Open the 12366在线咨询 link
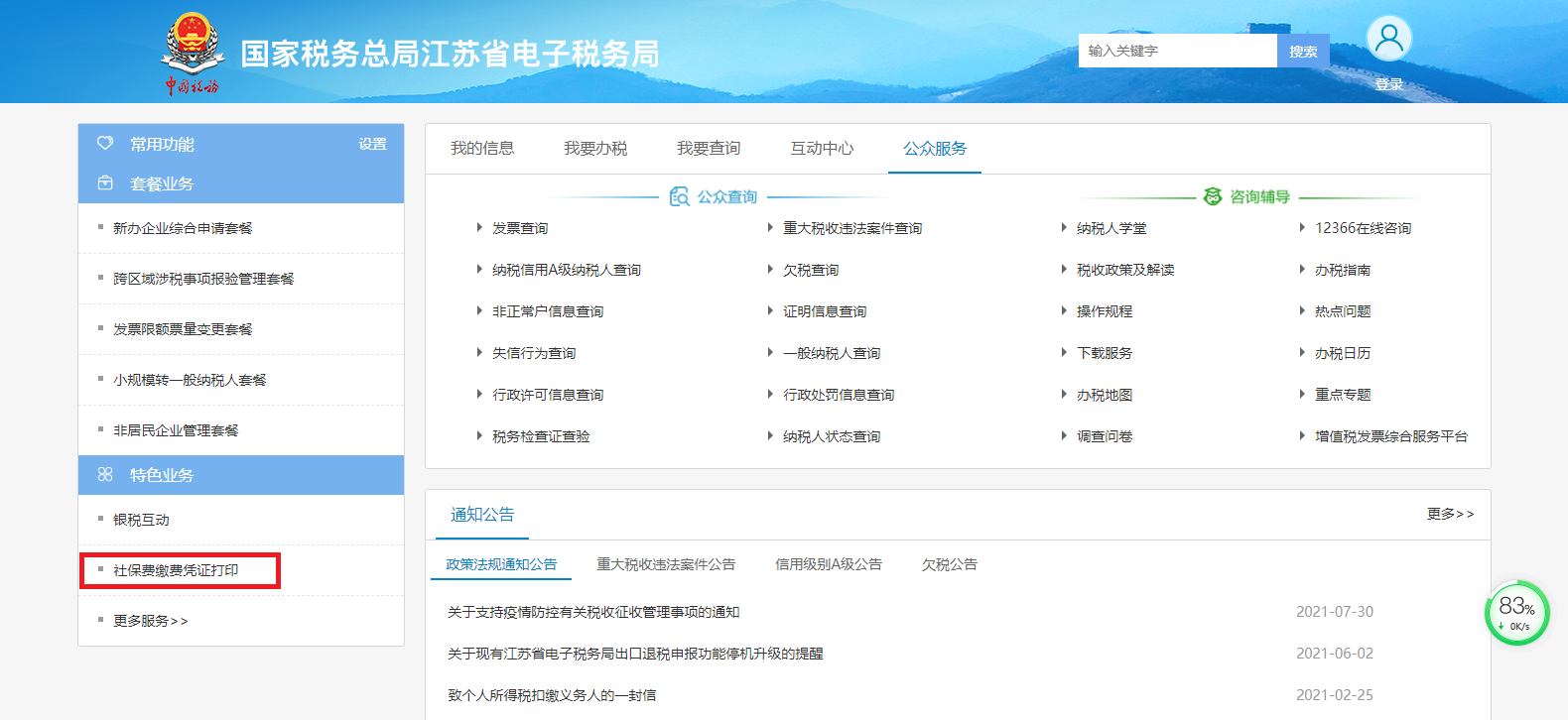1568x720 pixels. click(1363, 228)
